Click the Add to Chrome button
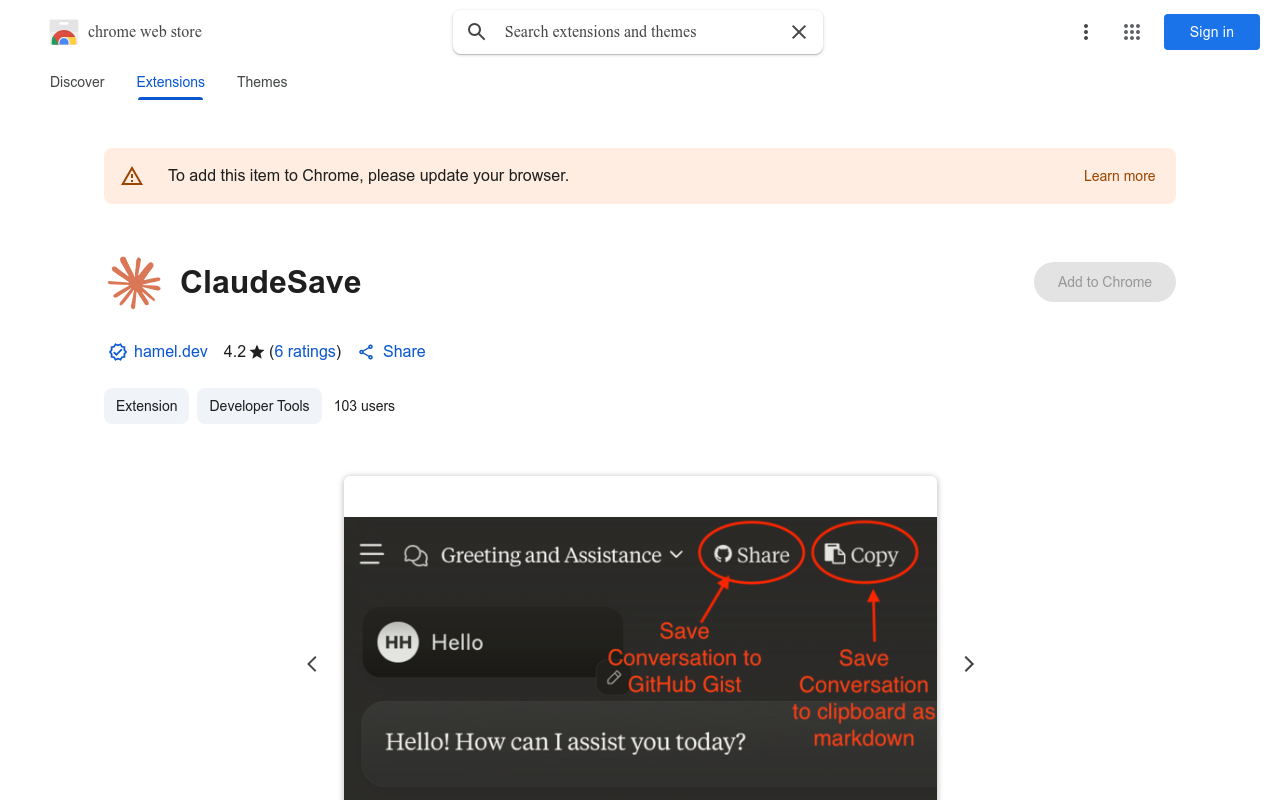 point(1105,282)
